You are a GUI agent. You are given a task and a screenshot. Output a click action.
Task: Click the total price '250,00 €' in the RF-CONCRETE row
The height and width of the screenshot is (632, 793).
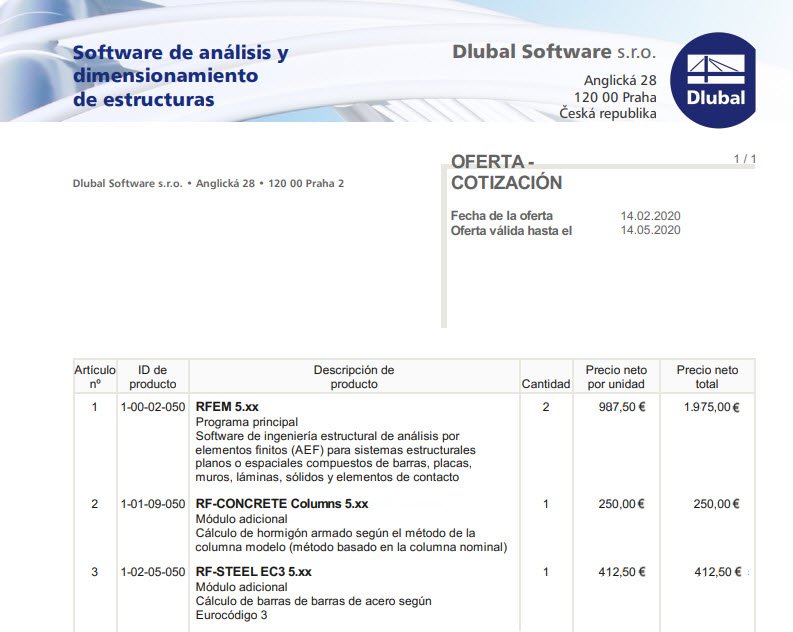coord(716,504)
